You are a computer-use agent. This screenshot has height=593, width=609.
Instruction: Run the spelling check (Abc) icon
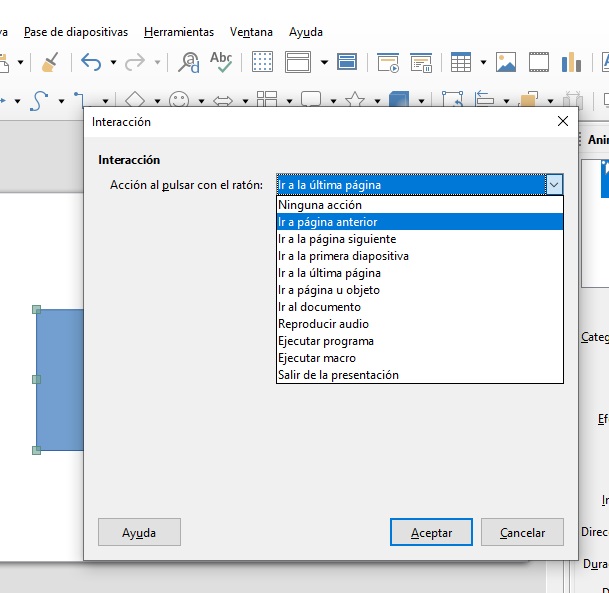point(221,62)
